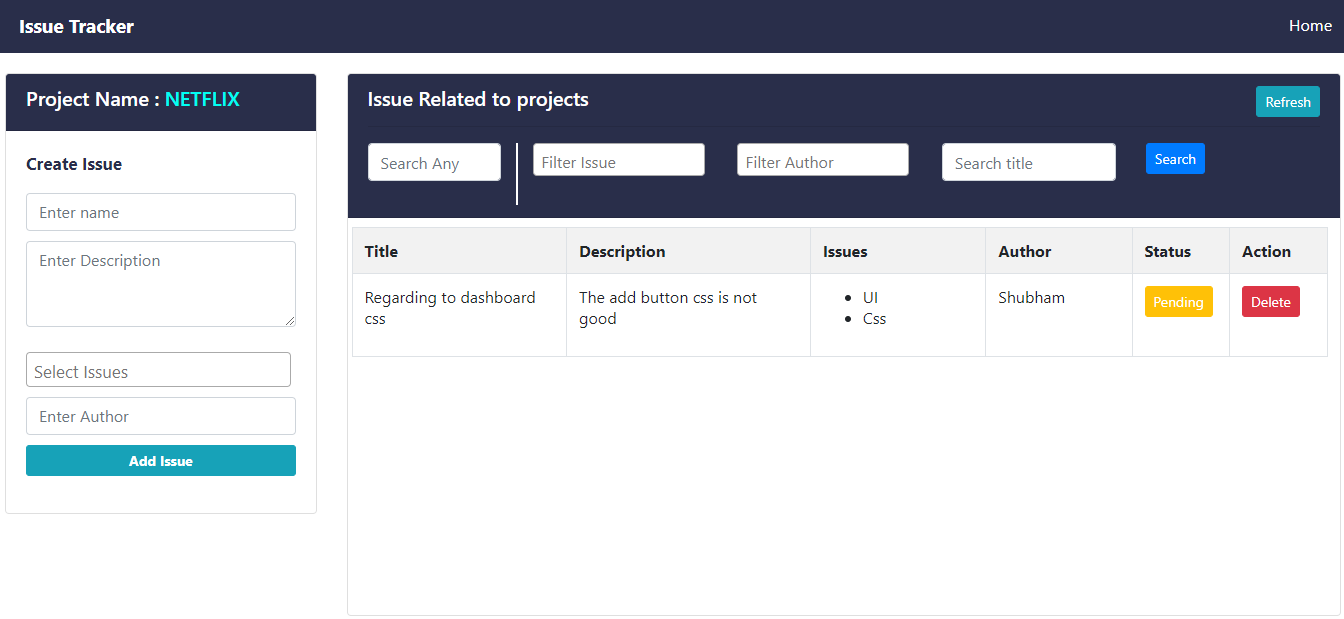Image resolution: width=1344 pixels, height=619 pixels.
Task: Open the Select Issues dropdown
Action: pyautogui.click(x=158, y=369)
